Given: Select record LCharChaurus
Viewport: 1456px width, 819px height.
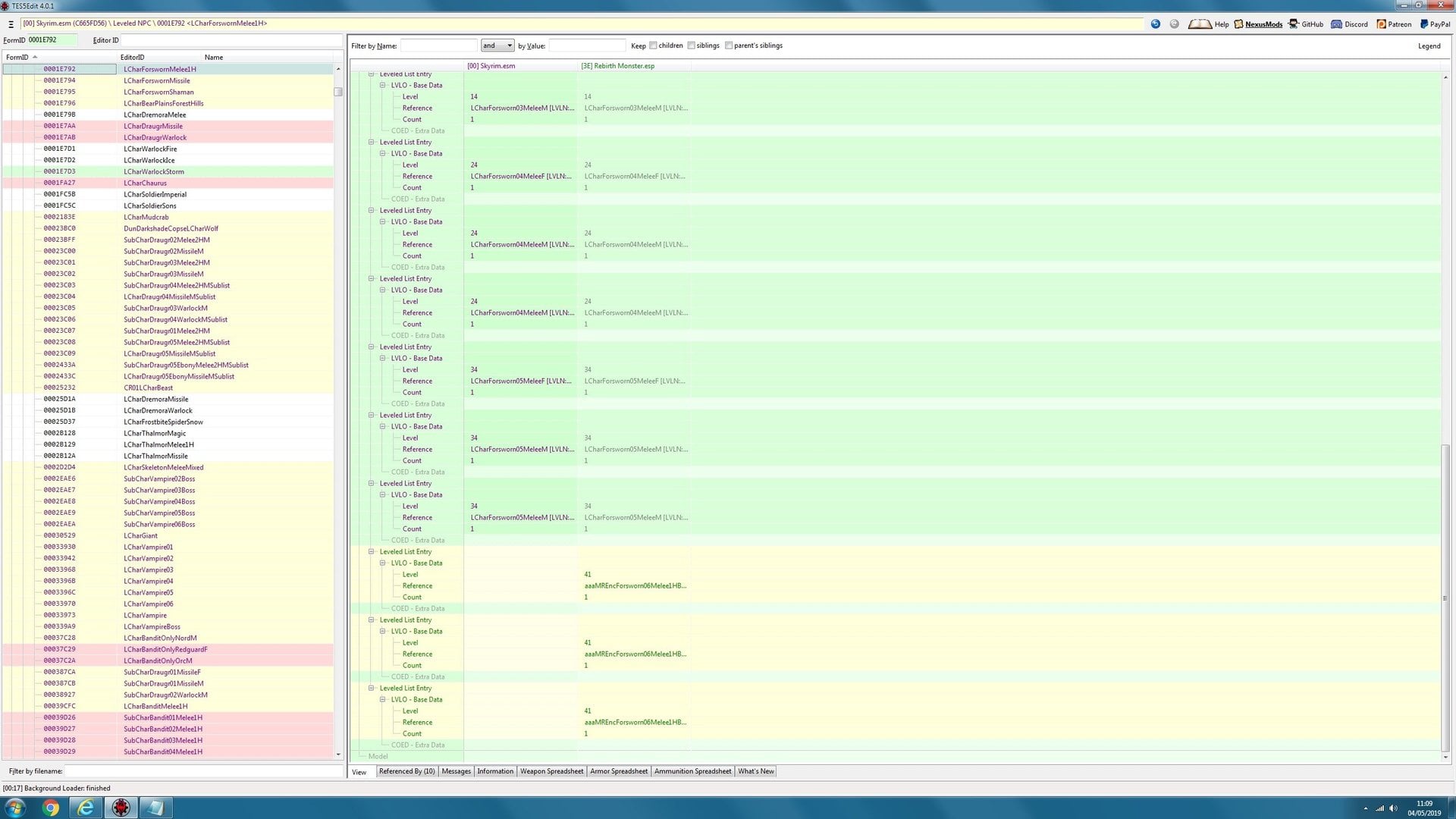Looking at the screenshot, I should click(145, 183).
